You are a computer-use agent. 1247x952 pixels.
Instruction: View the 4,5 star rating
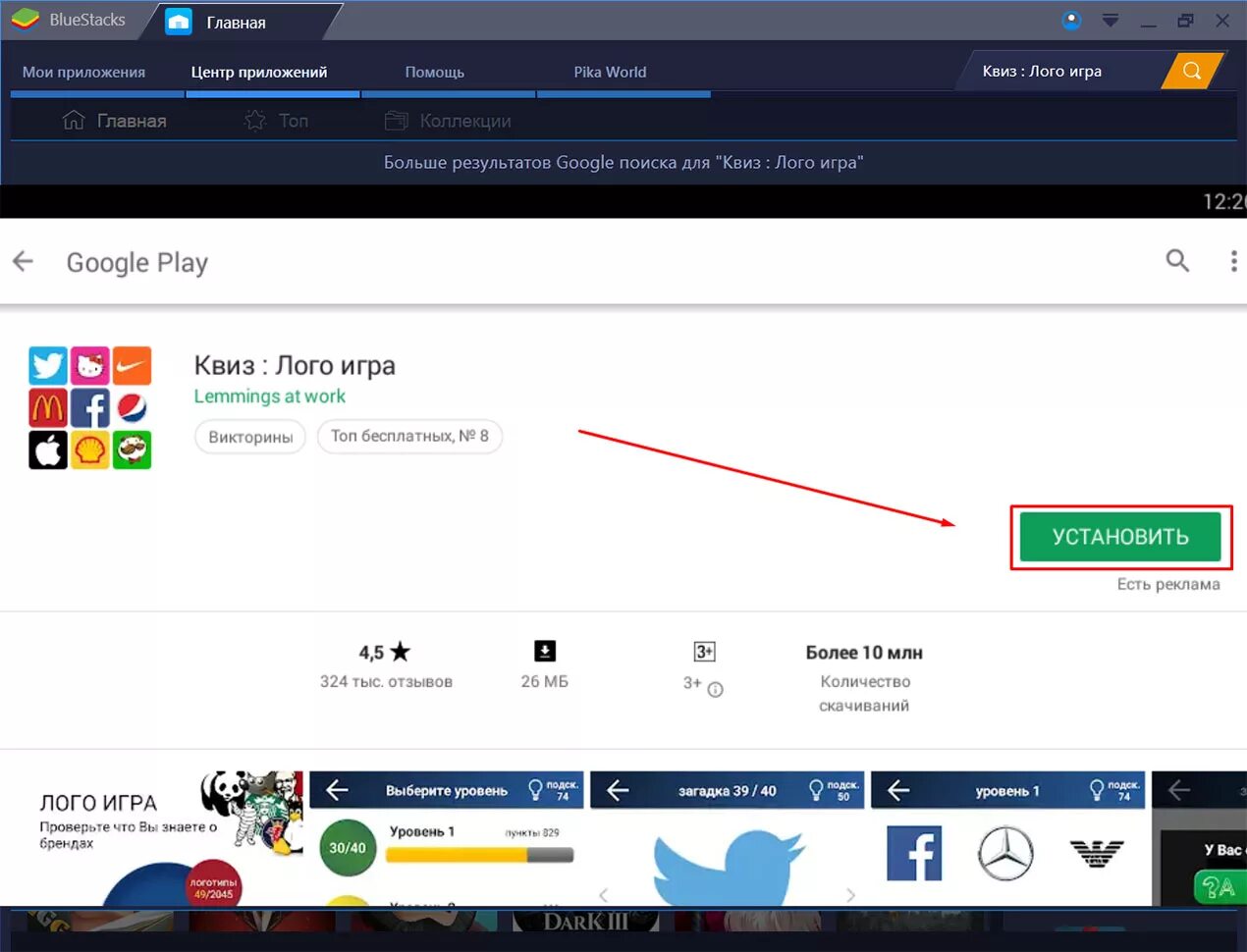pyautogui.click(x=385, y=652)
